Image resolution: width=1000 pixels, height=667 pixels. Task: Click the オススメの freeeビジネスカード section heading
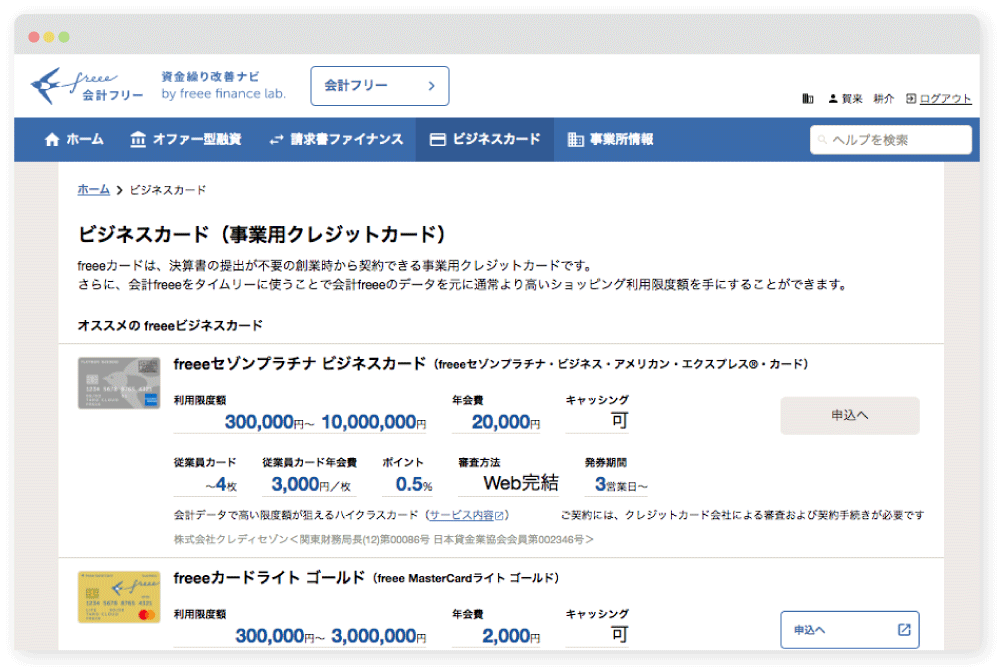(170, 325)
